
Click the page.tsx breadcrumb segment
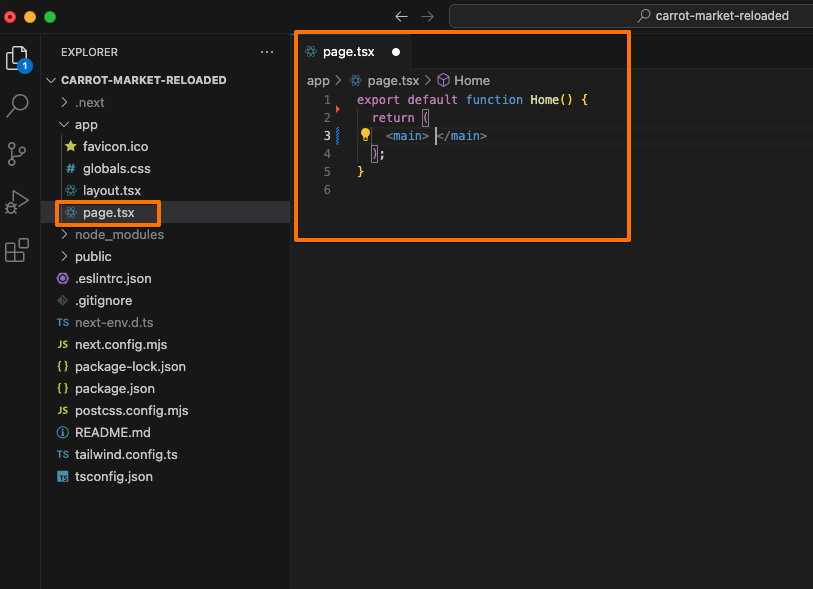[393, 81]
